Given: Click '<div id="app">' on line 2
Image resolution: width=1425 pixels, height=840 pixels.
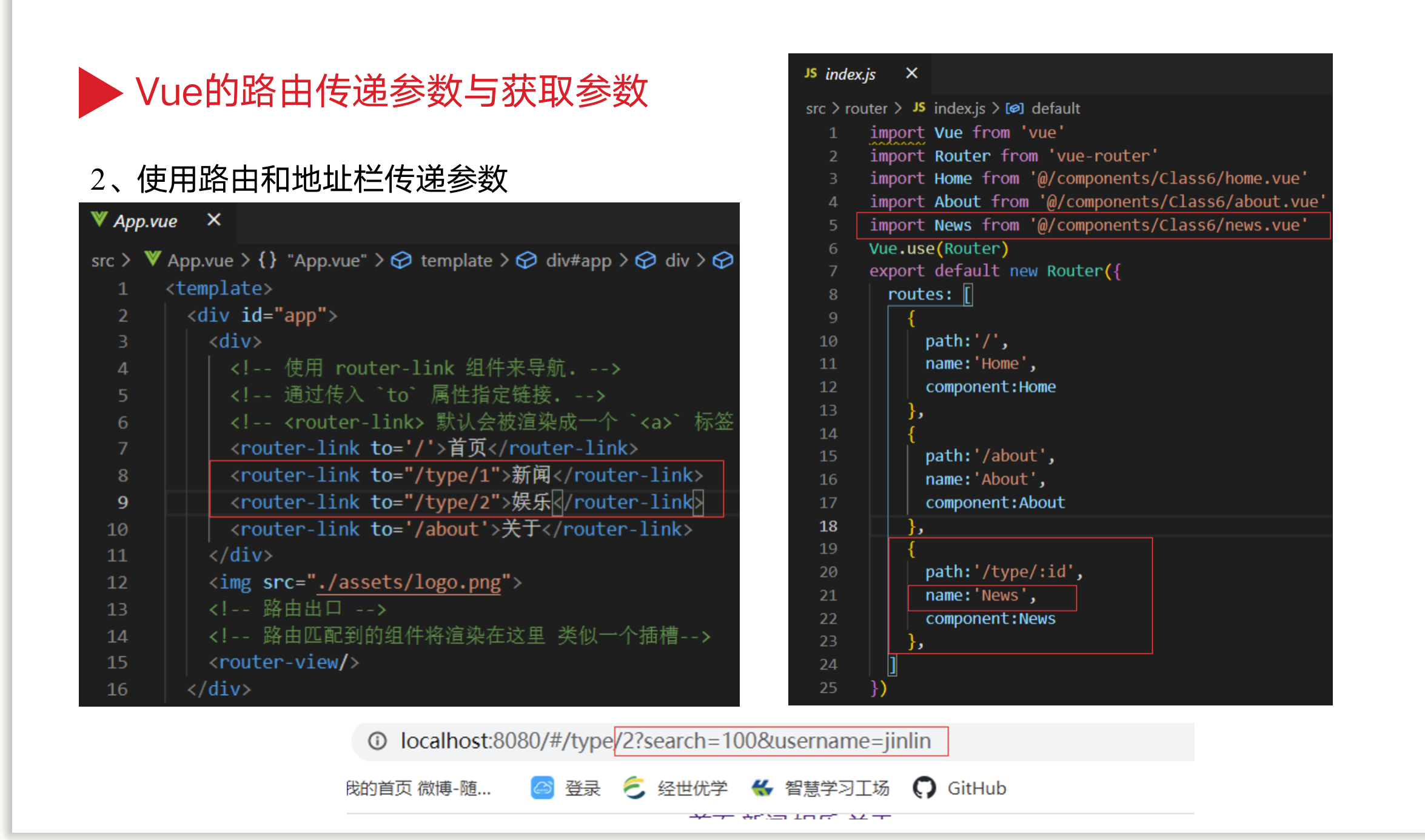Looking at the screenshot, I should tap(262, 315).
